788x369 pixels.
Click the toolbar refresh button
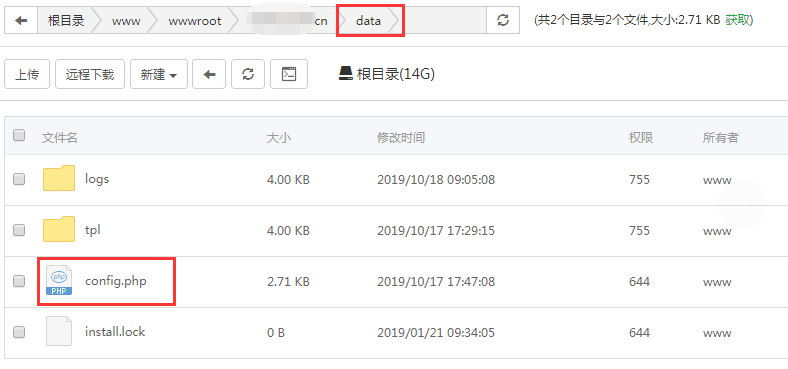pos(248,74)
